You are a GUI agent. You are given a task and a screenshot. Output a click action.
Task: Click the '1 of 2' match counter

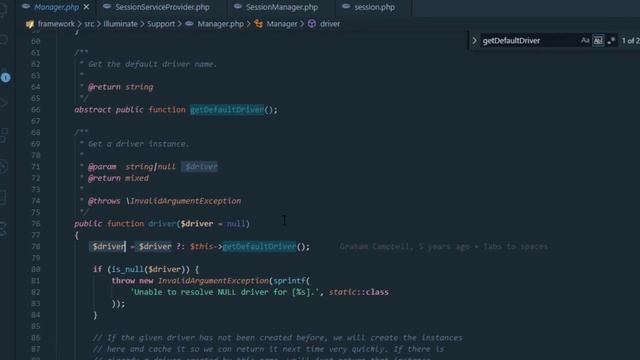(630, 40)
